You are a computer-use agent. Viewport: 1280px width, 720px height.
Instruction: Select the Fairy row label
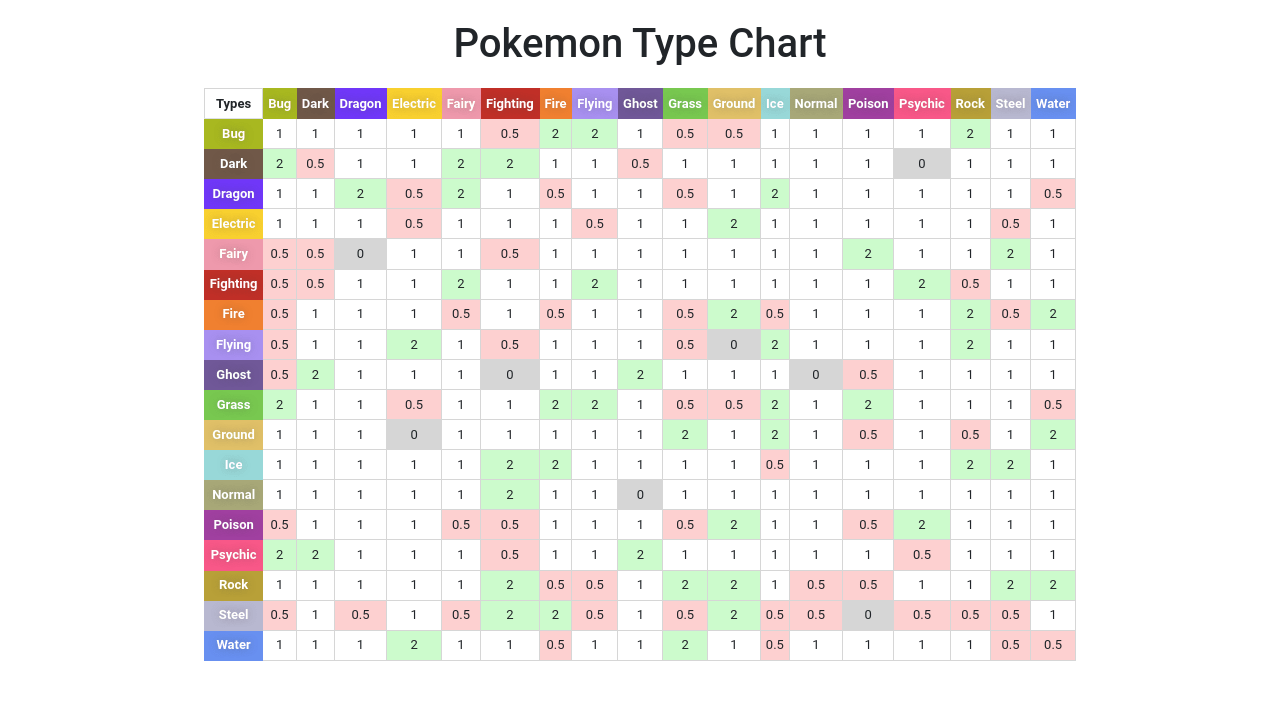(x=234, y=254)
